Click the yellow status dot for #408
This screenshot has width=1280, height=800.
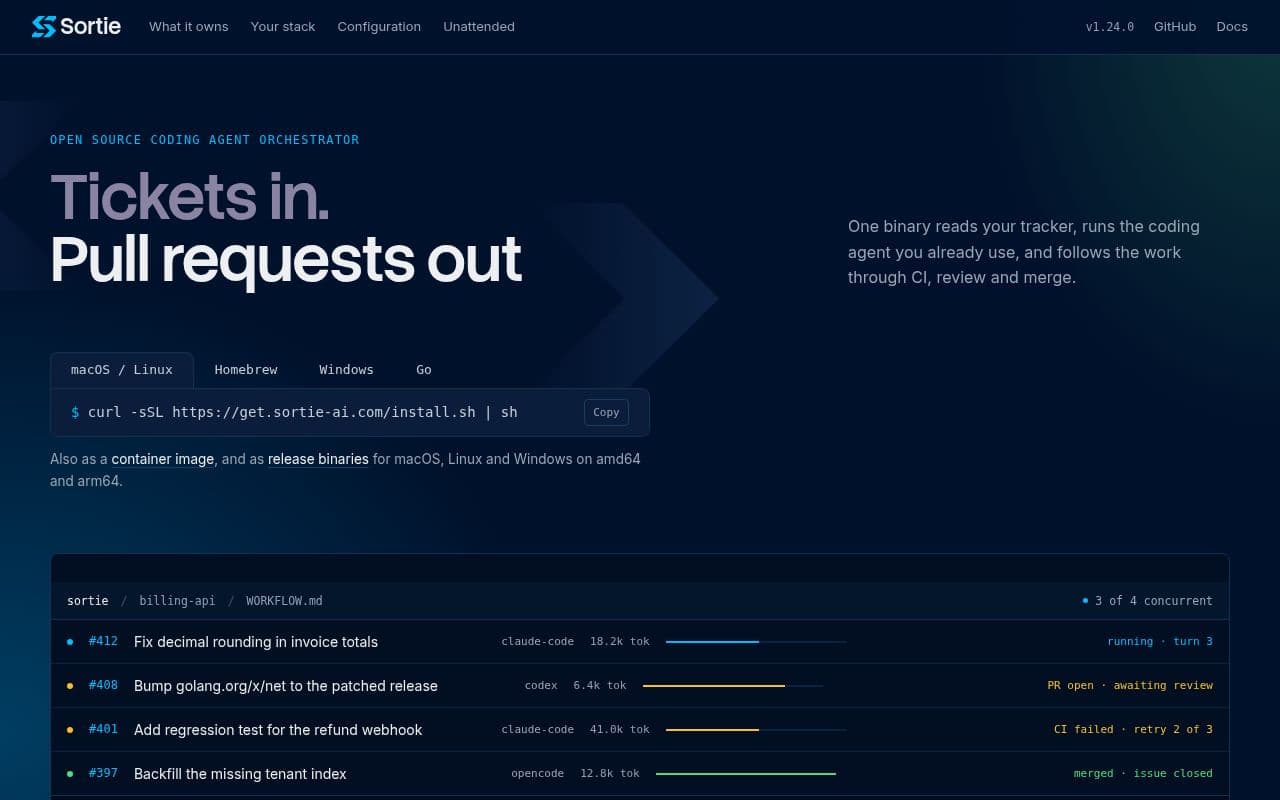tap(70, 686)
